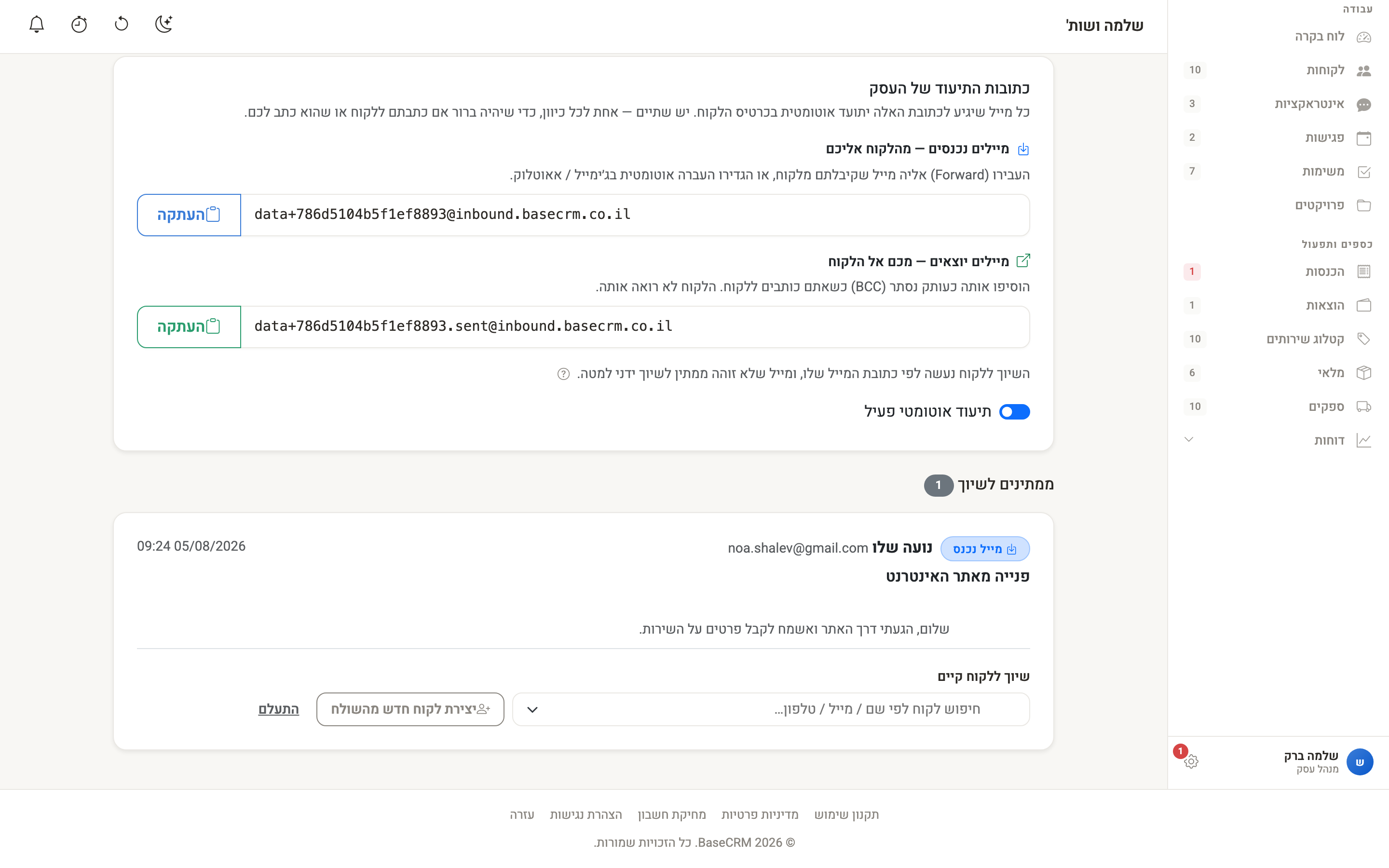Click יצירת לקוח חדש מהשולח button
1389x868 pixels.
click(410, 709)
